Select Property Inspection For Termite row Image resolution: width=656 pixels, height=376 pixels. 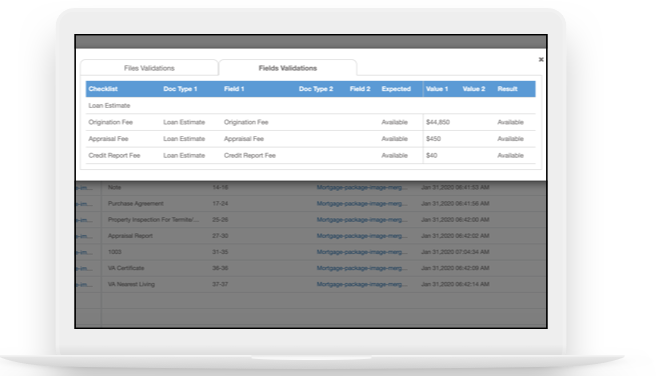click(311, 220)
